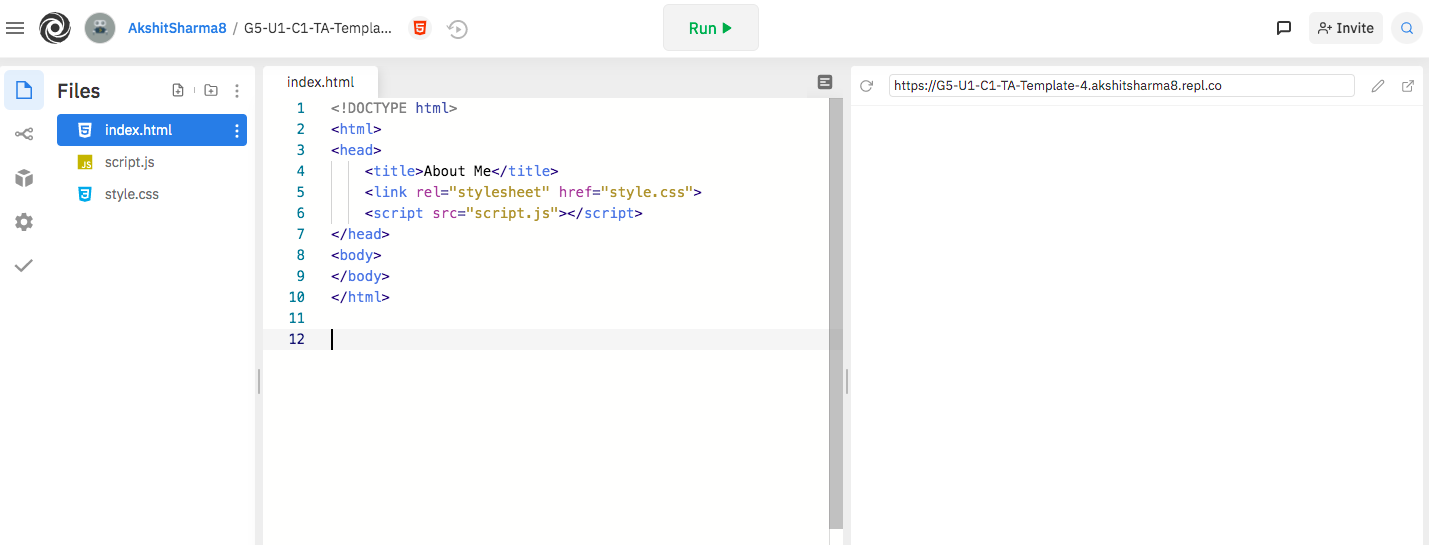The width and height of the screenshot is (1429, 545).
Task: Click the G5-U1-C1-TA-Templa... repl name
Action: (x=318, y=28)
